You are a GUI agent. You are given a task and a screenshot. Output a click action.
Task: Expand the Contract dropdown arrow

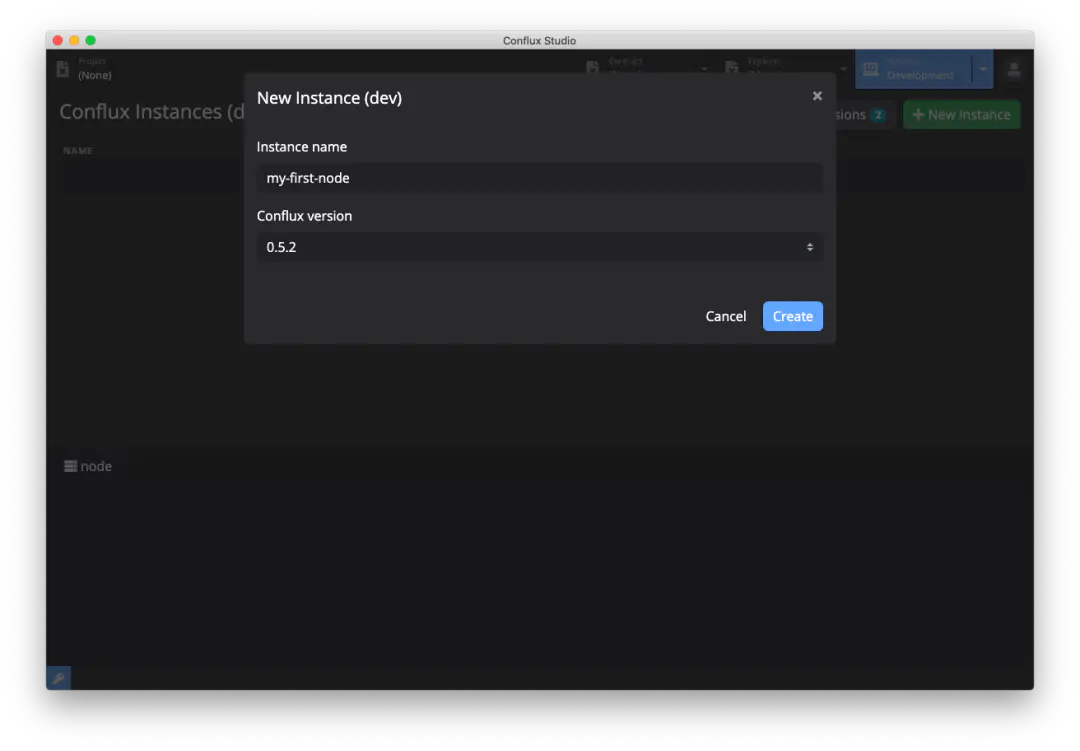704,69
